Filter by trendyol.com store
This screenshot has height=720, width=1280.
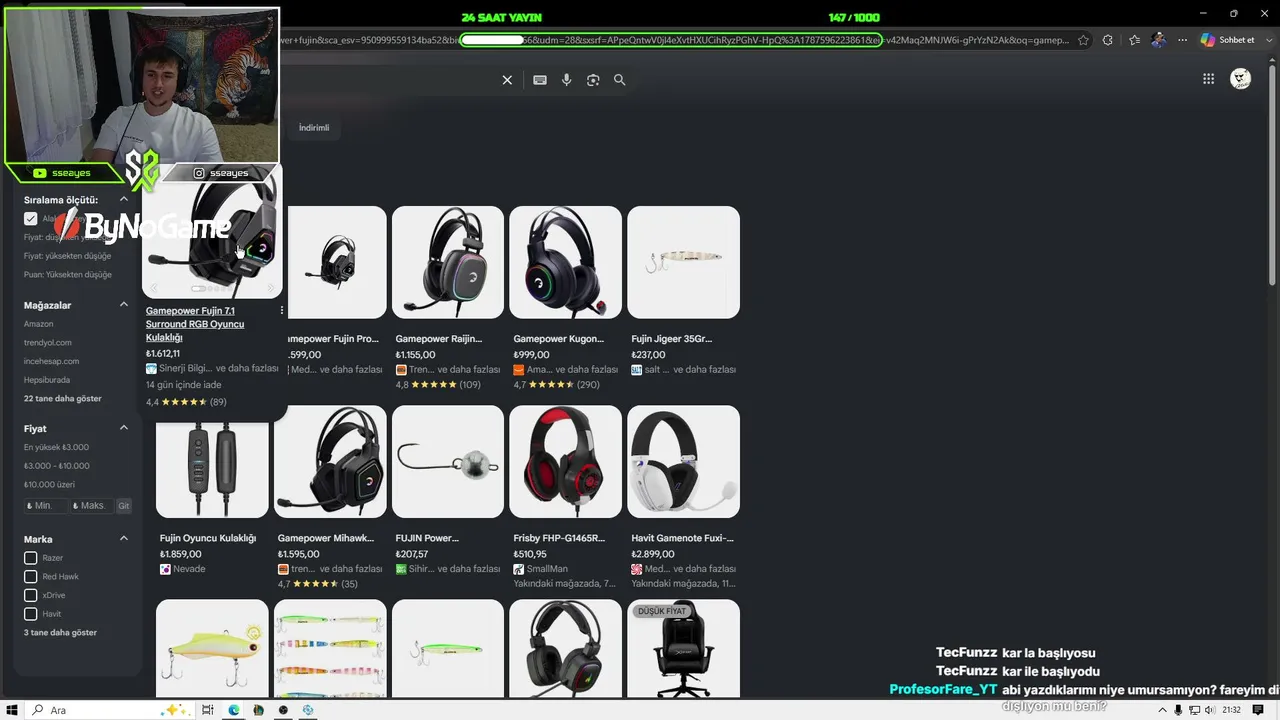click(x=48, y=343)
